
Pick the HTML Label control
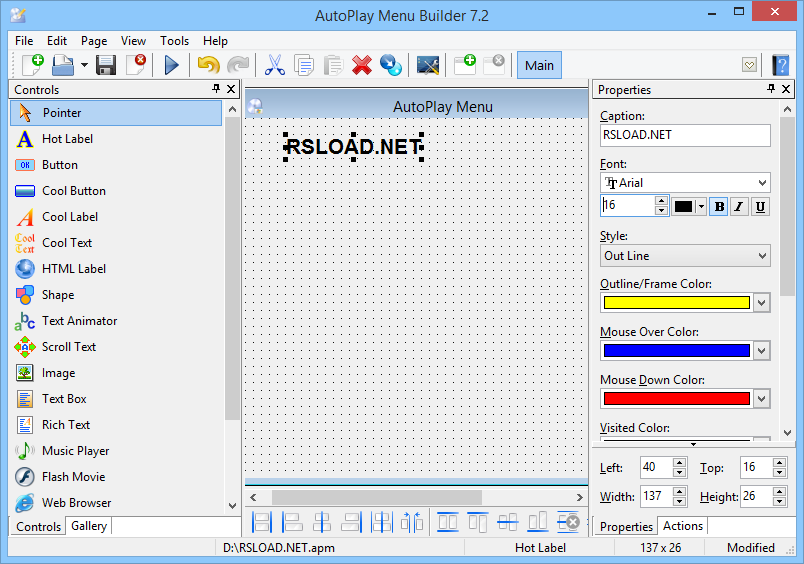[116, 269]
